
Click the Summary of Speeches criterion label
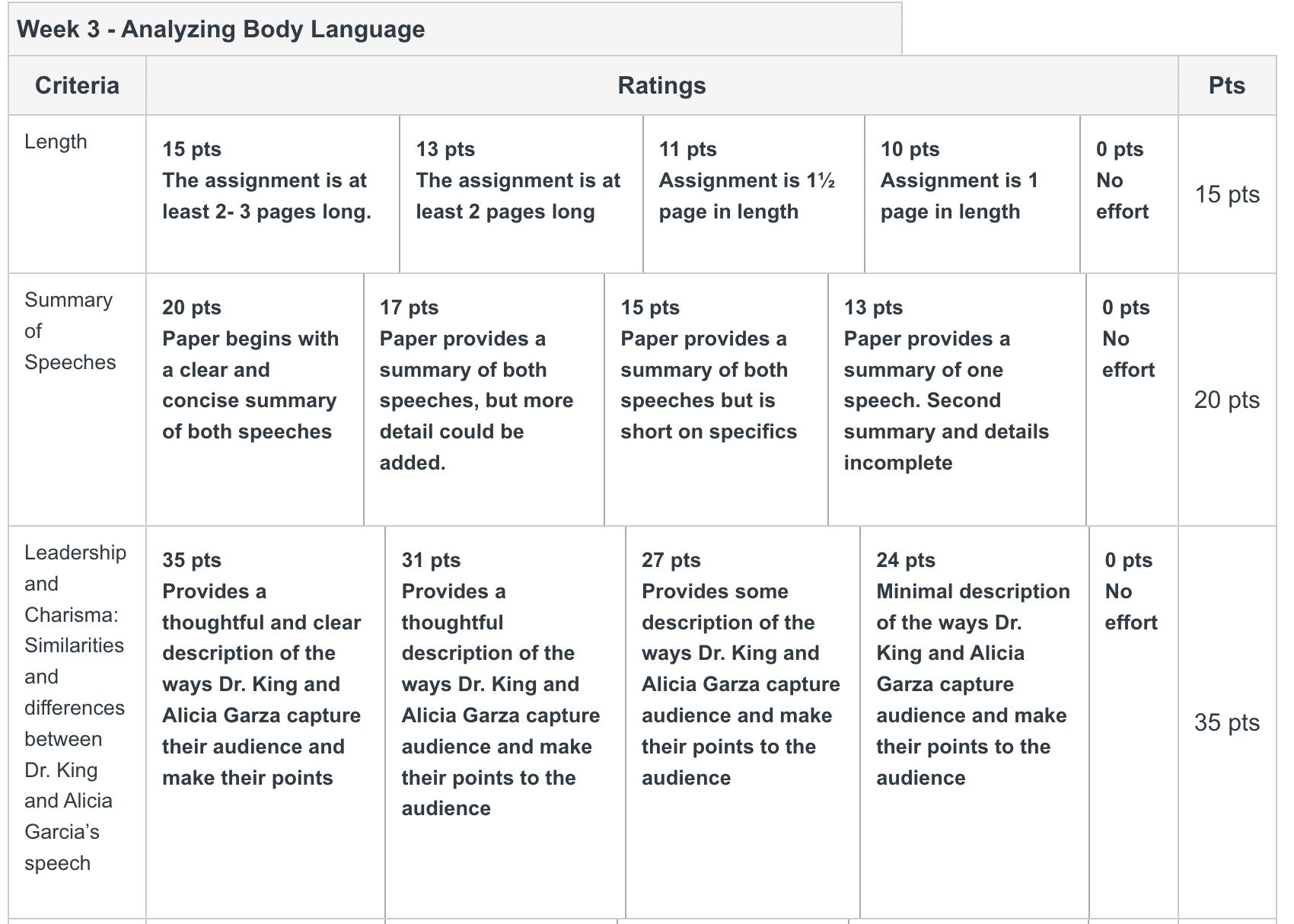pos(70,331)
